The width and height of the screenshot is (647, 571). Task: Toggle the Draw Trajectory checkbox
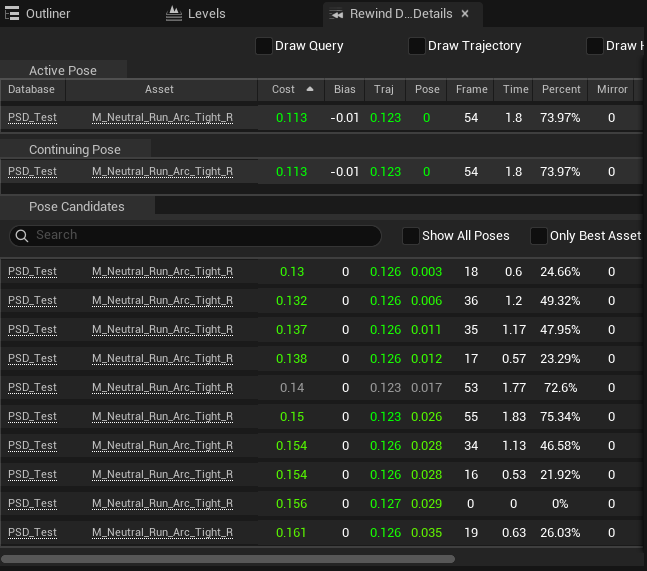pos(417,46)
